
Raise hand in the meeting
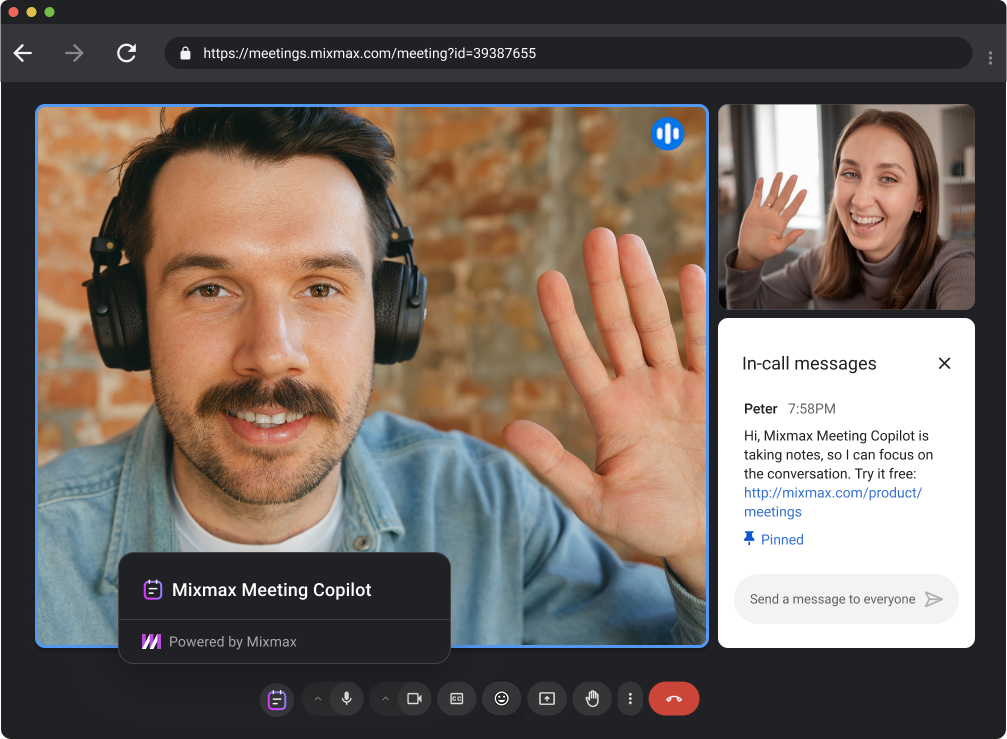click(x=592, y=699)
